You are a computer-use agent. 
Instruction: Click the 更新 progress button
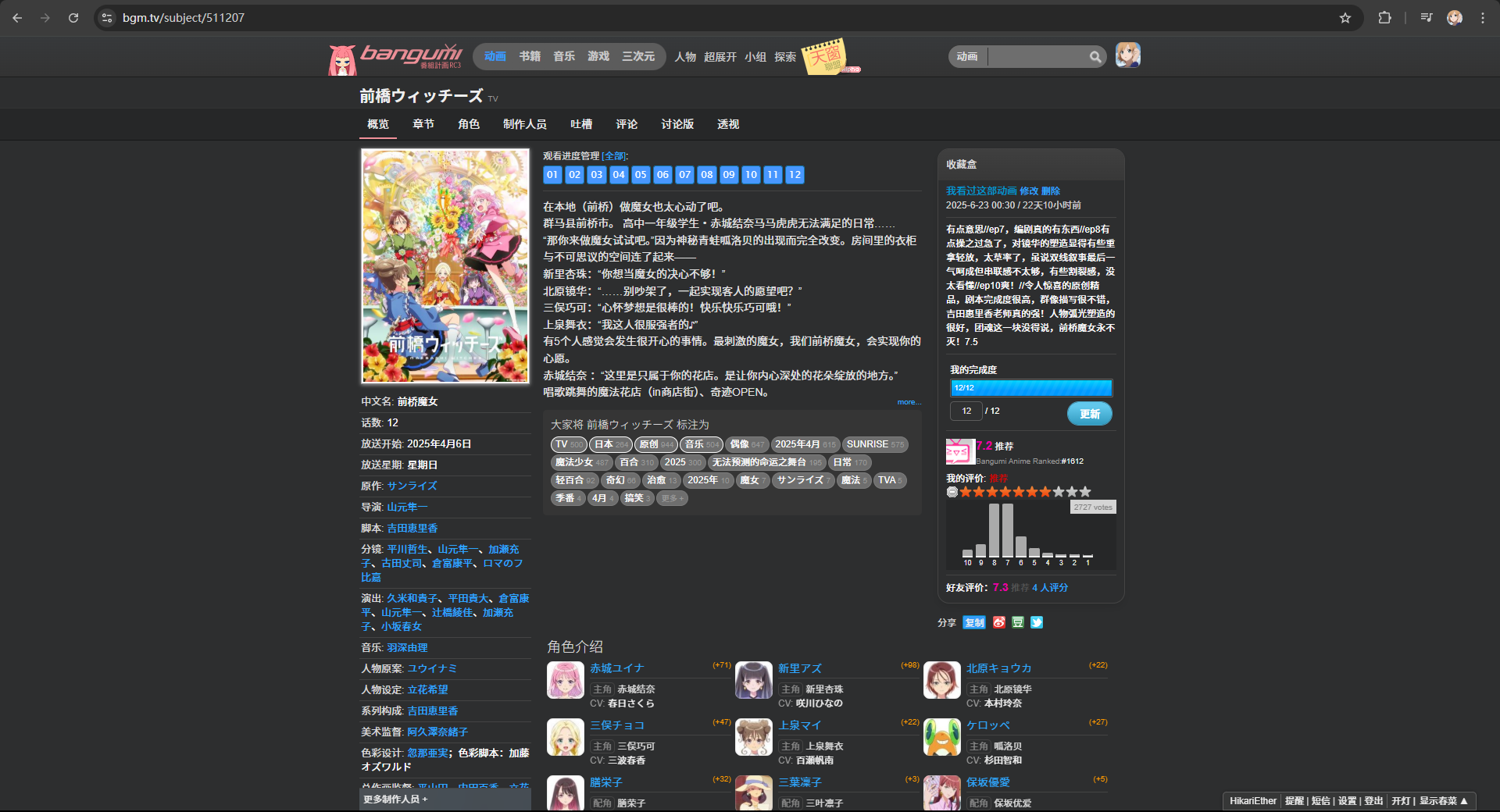[x=1090, y=414]
